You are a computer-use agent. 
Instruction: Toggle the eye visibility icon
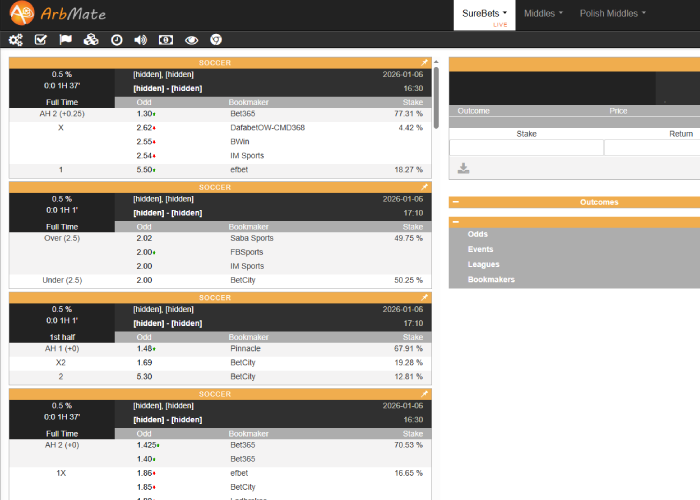pyautogui.click(x=192, y=40)
